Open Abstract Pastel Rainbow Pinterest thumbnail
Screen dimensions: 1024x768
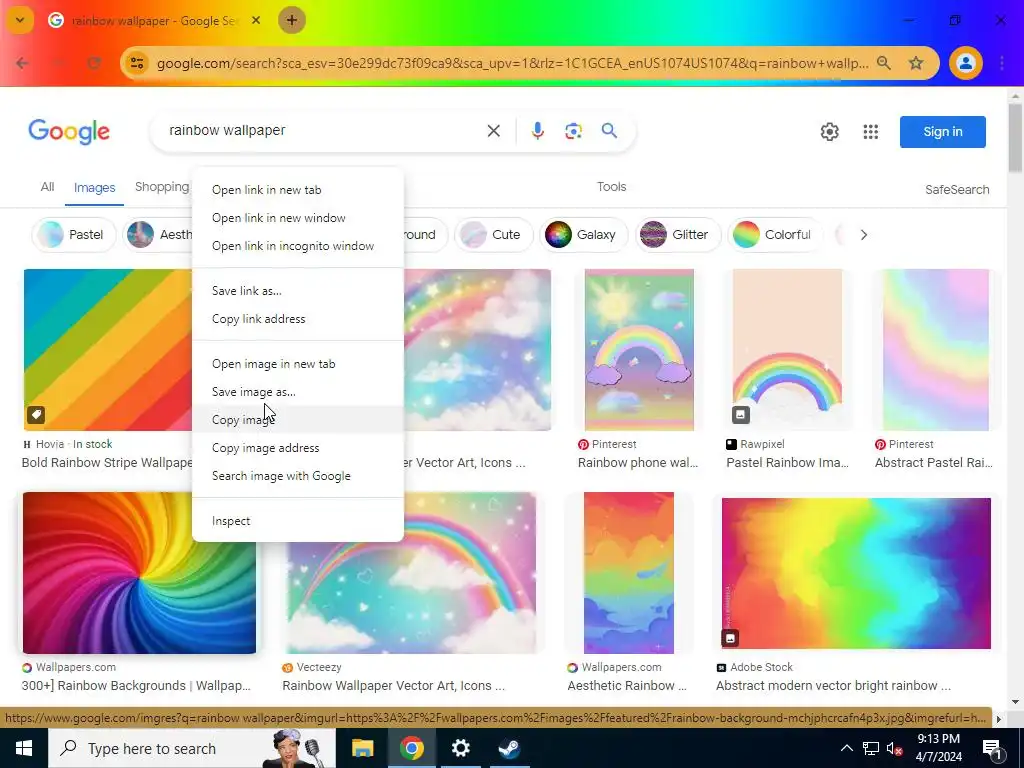coord(936,350)
